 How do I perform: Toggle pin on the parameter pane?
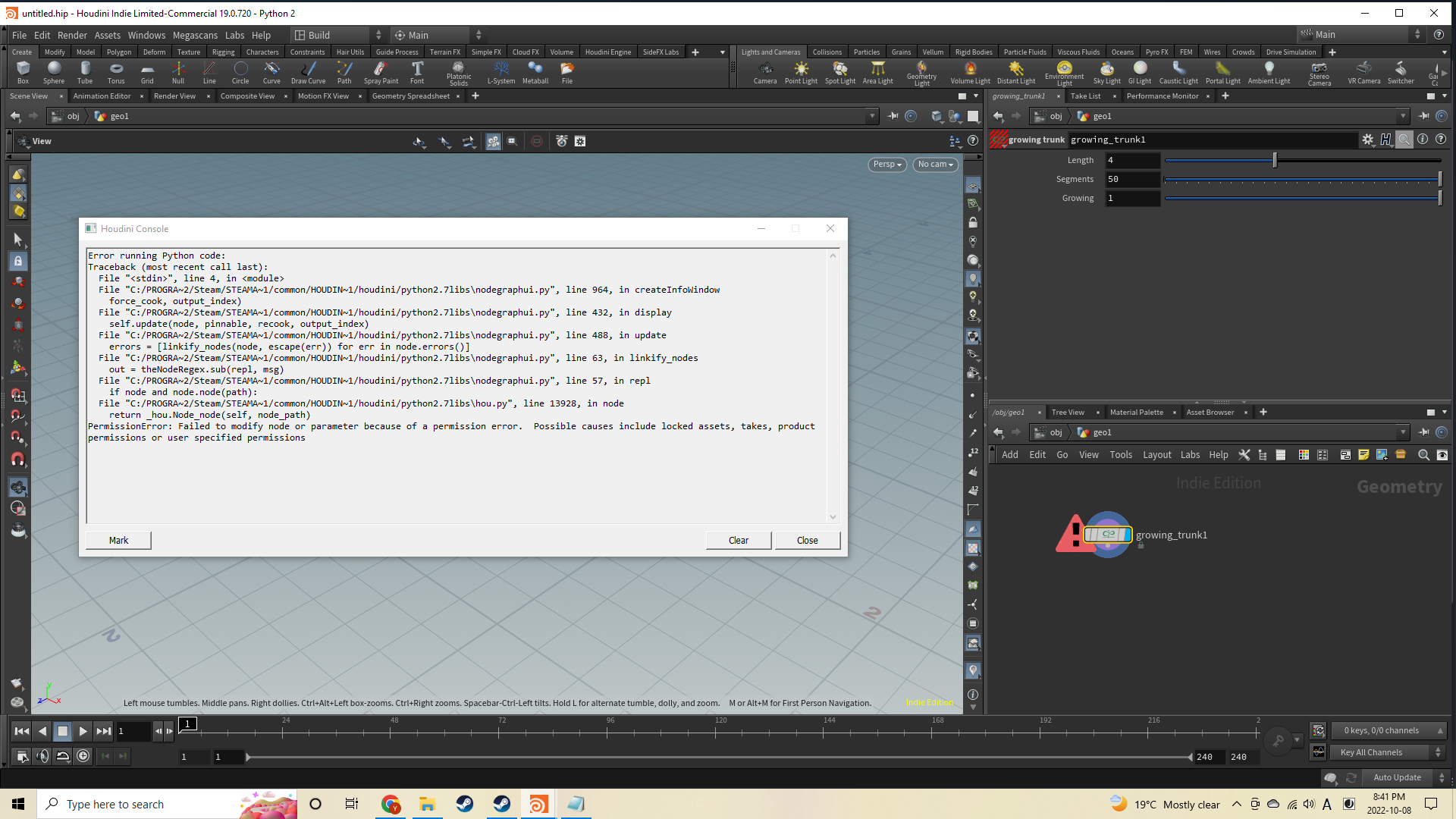click(x=1423, y=116)
